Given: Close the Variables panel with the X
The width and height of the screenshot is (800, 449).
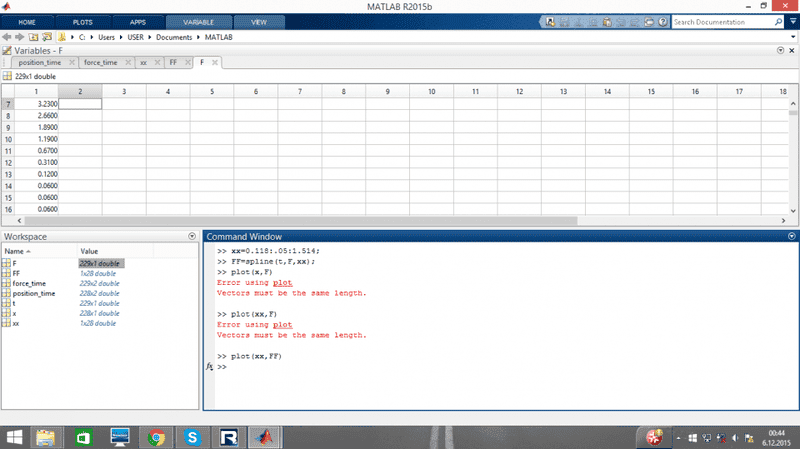Looking at the screenshot, I should tap(791, 50).
